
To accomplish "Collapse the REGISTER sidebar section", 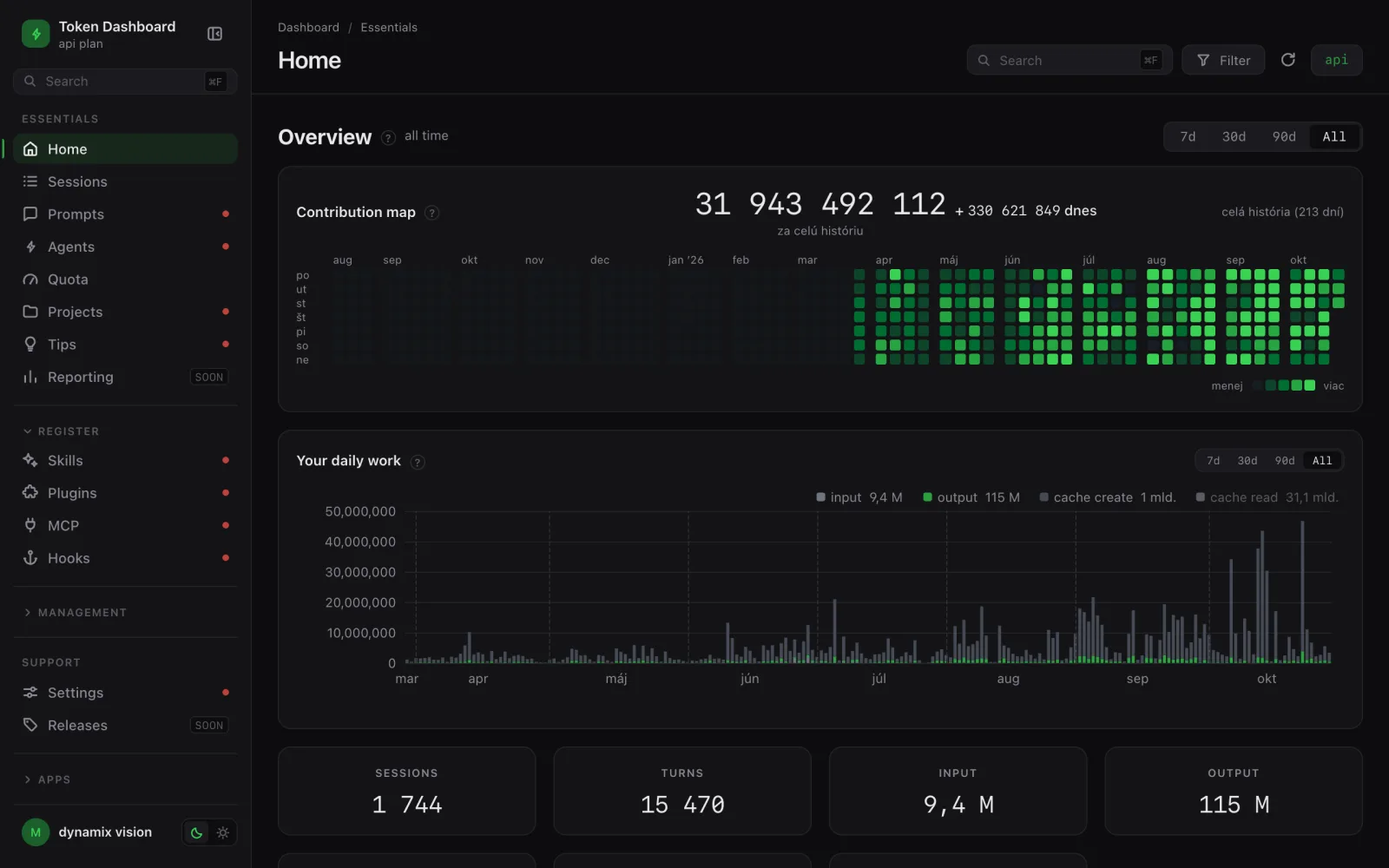I will click(61, 431).
